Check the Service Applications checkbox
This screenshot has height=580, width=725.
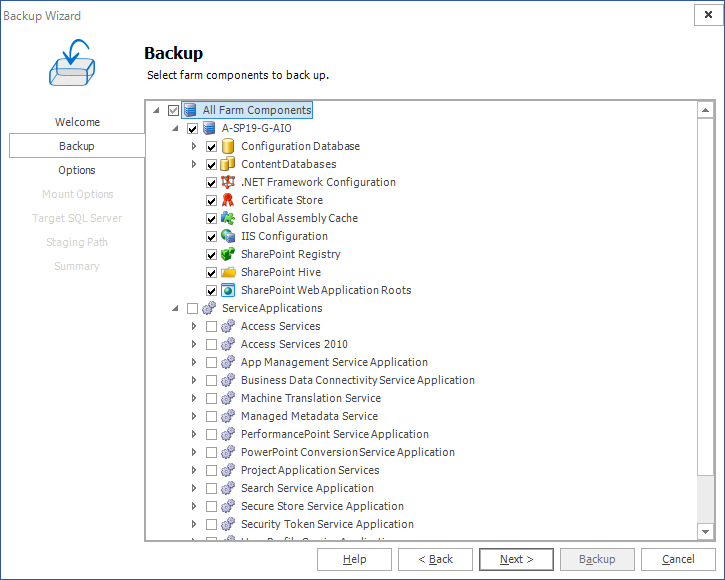coord(192,309)
